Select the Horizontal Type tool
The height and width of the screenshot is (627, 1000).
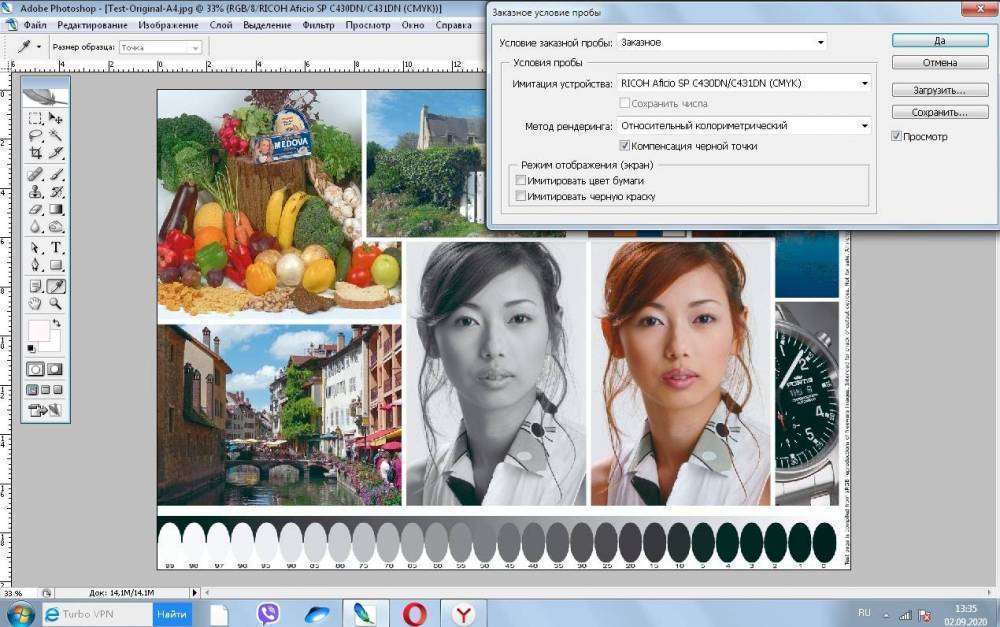(57, 247)
